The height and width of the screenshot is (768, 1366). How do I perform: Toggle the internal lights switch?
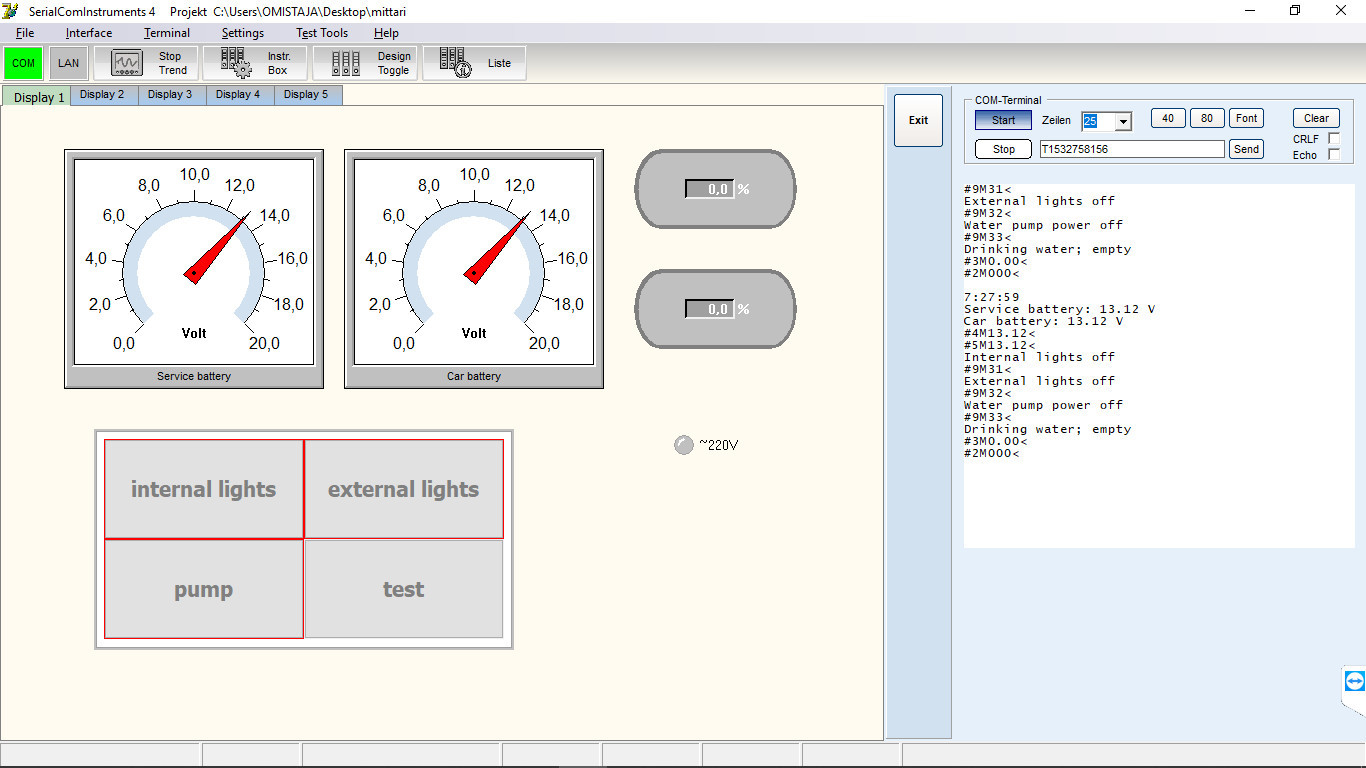pyautogui.click(x=204, y=489)
